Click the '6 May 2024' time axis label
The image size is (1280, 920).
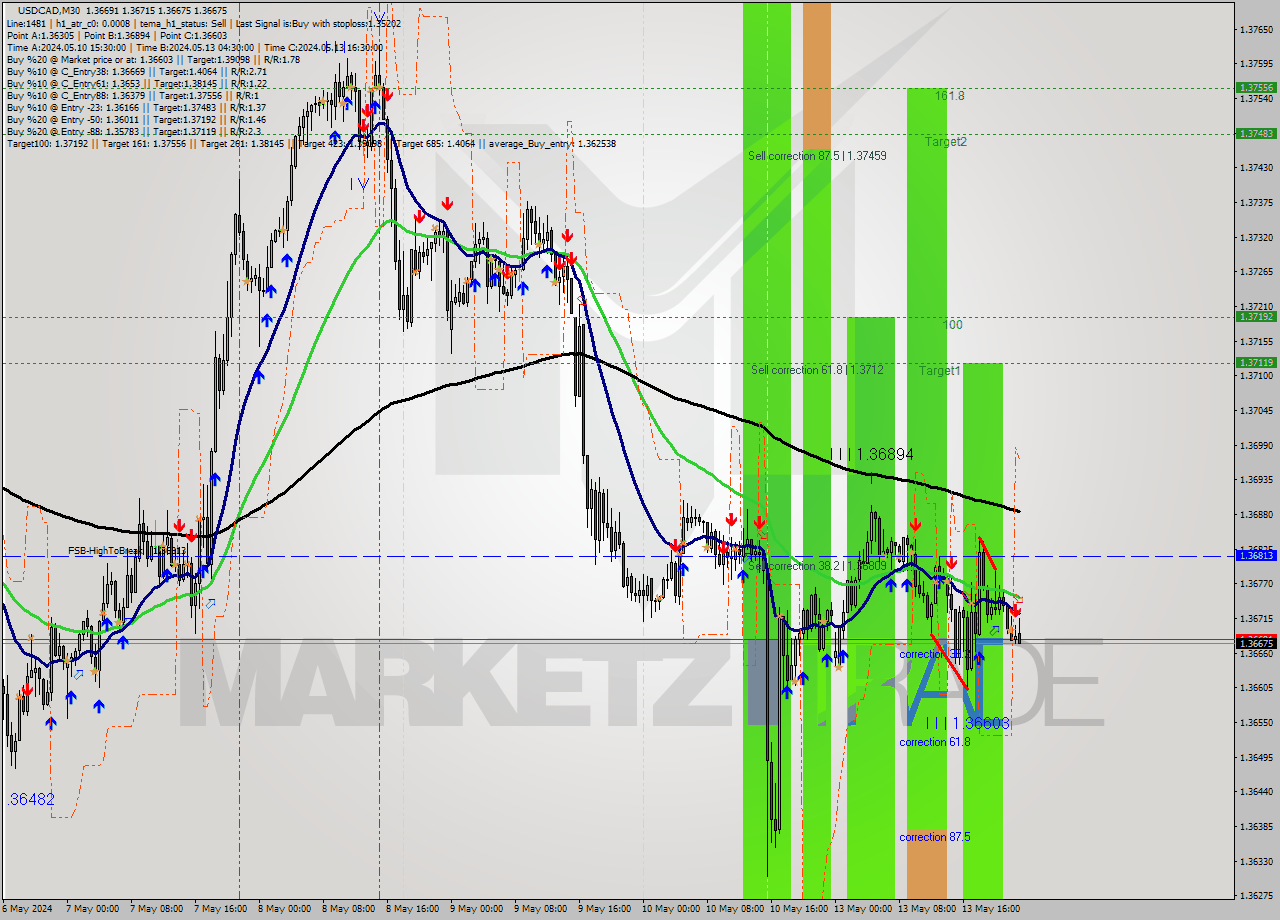coord(29,909)
